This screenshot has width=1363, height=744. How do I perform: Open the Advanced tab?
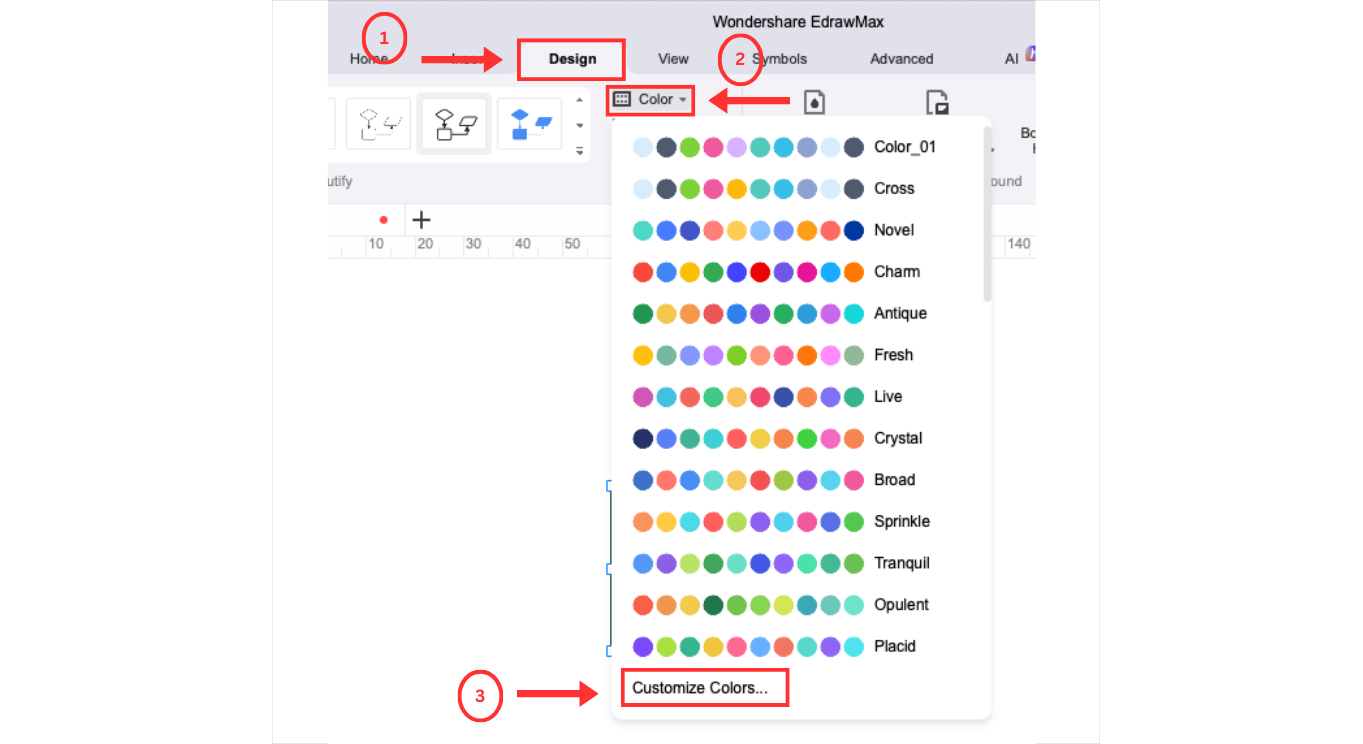[x=901, y=59]
